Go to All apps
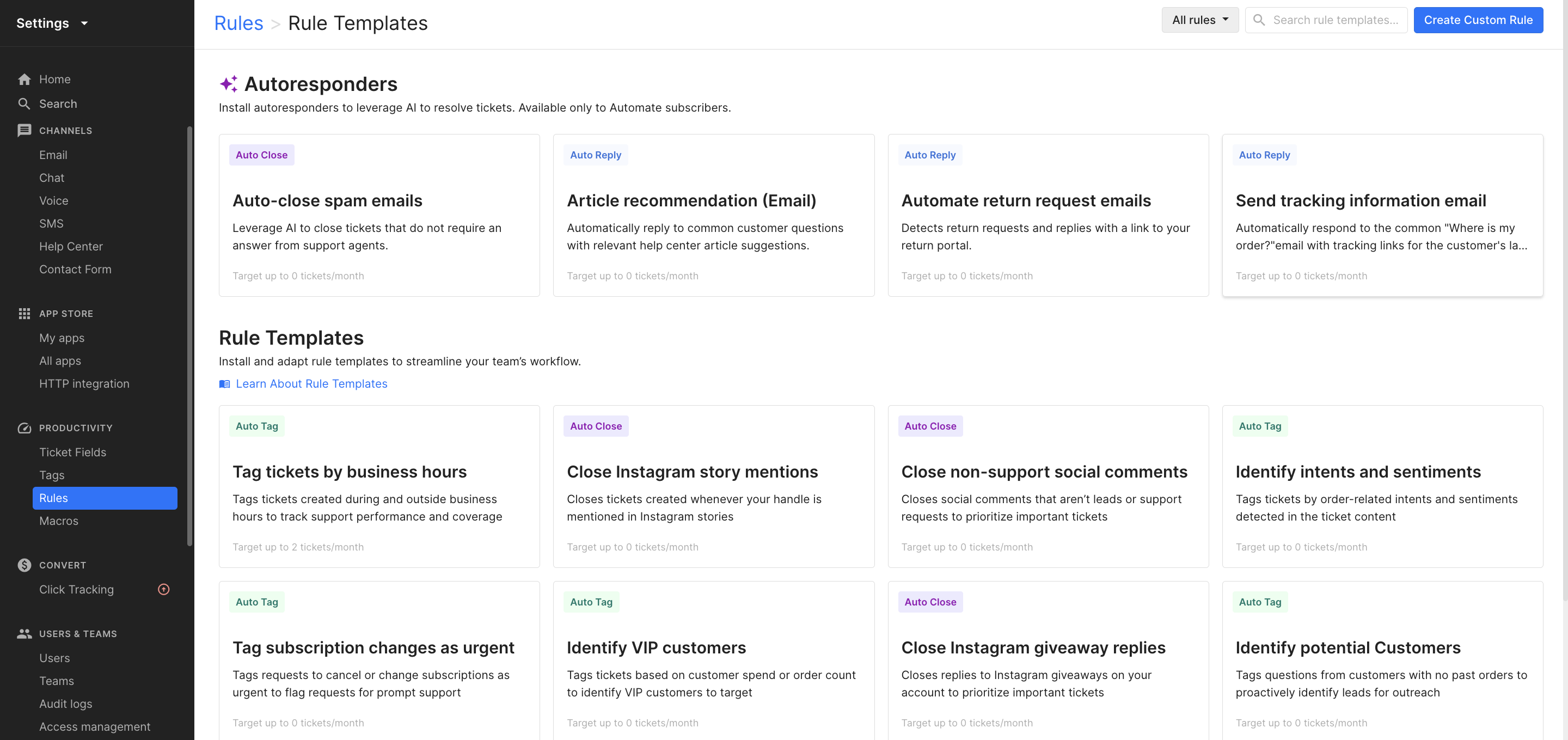Viewport: 1568px width, 740px height. click(x=60, y=361)
